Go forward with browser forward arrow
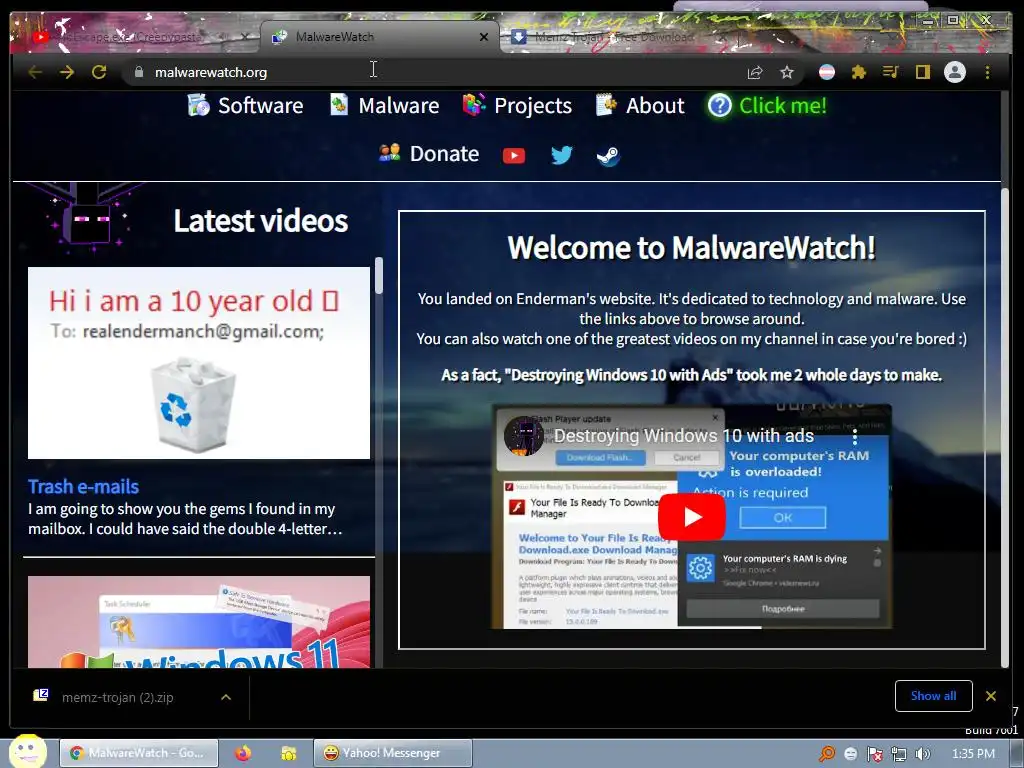1024x768 pixels. (67, 72)
